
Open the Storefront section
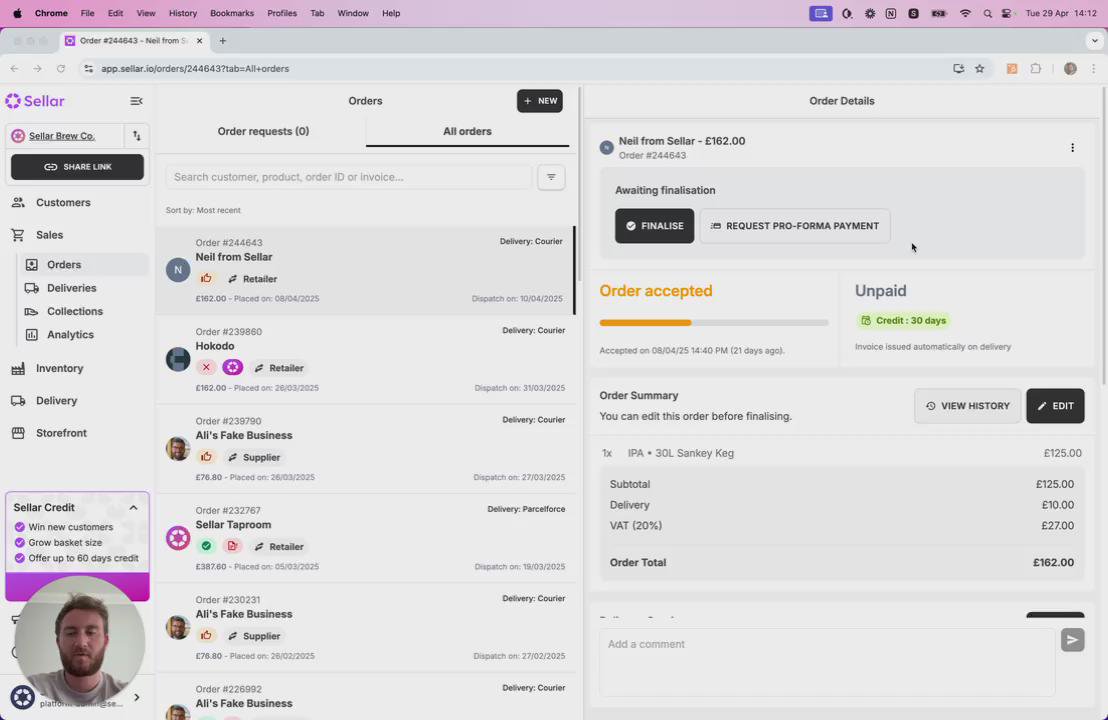61,433
